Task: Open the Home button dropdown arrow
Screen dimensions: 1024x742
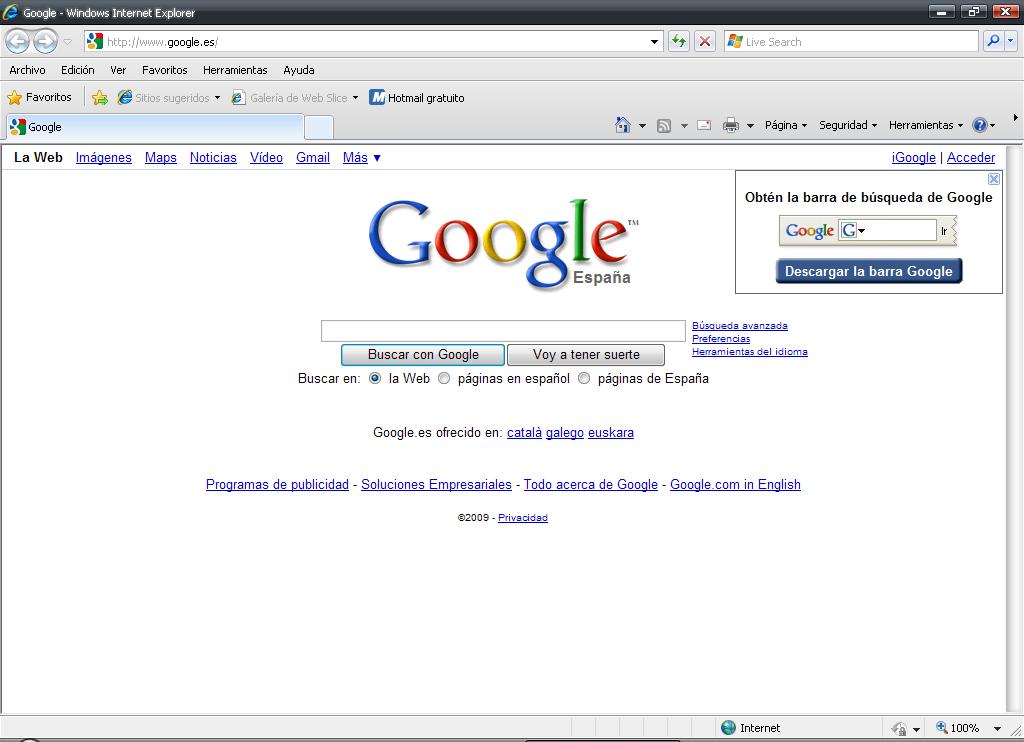Action: click(x=642, y=125)
